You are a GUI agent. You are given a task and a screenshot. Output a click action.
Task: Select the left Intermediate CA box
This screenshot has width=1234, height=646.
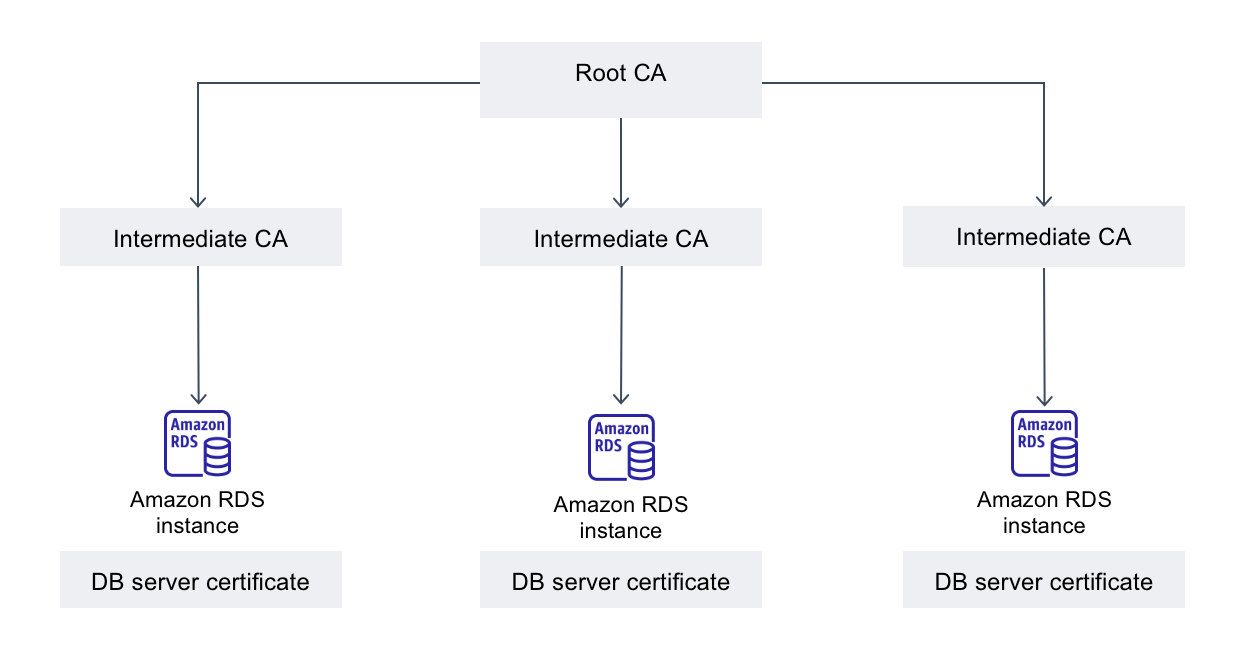[200, 238]
